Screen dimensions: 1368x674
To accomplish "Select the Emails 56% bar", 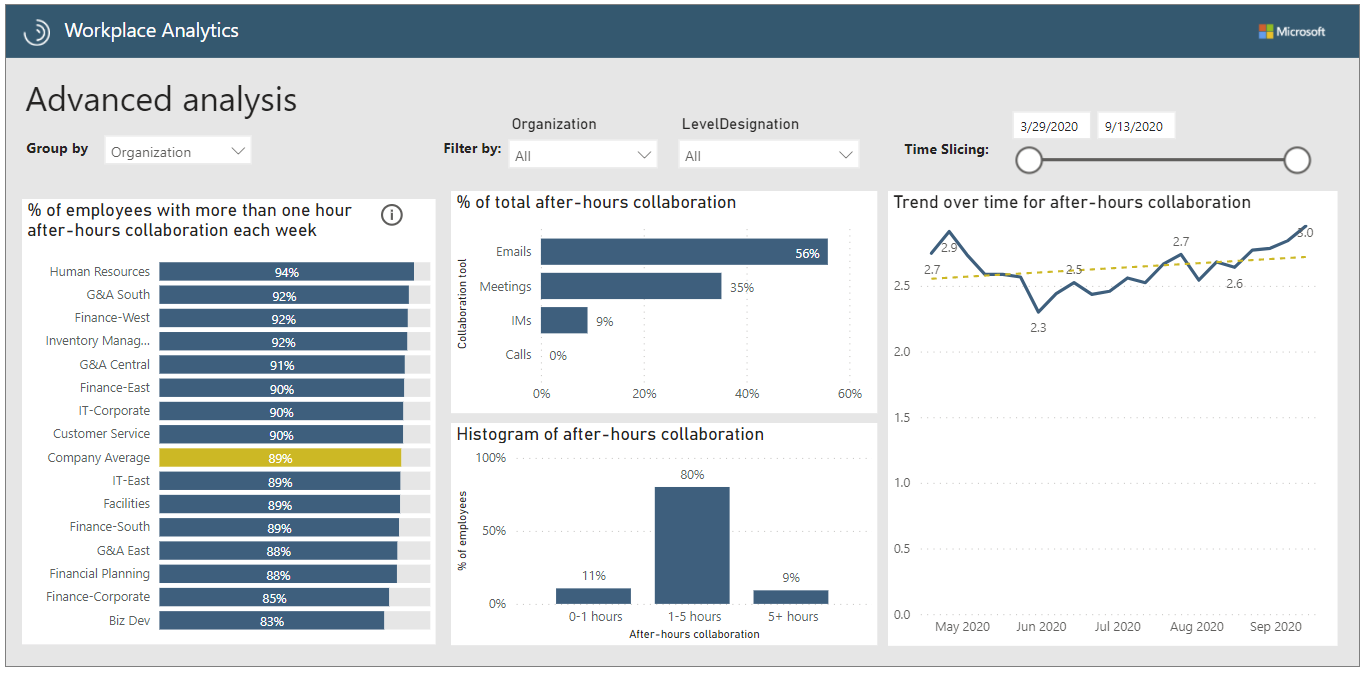I will pos(684,252).
